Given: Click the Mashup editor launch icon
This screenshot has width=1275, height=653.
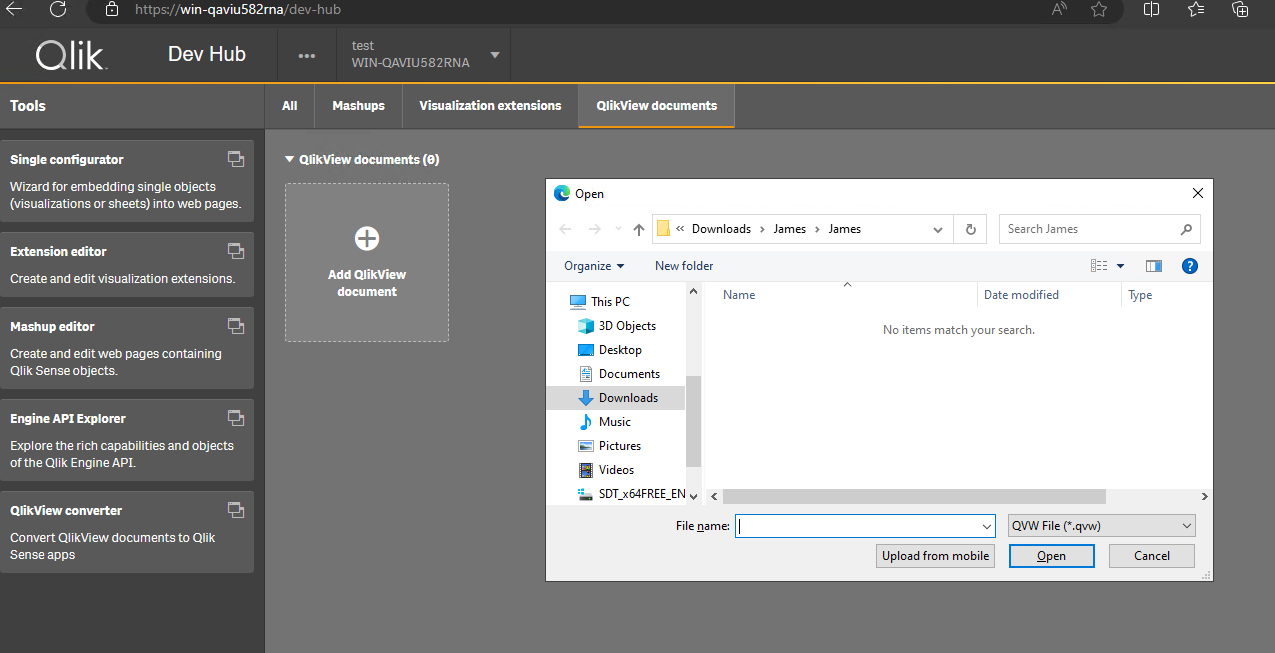Looking at the screenshot, I should click(236, 325).
